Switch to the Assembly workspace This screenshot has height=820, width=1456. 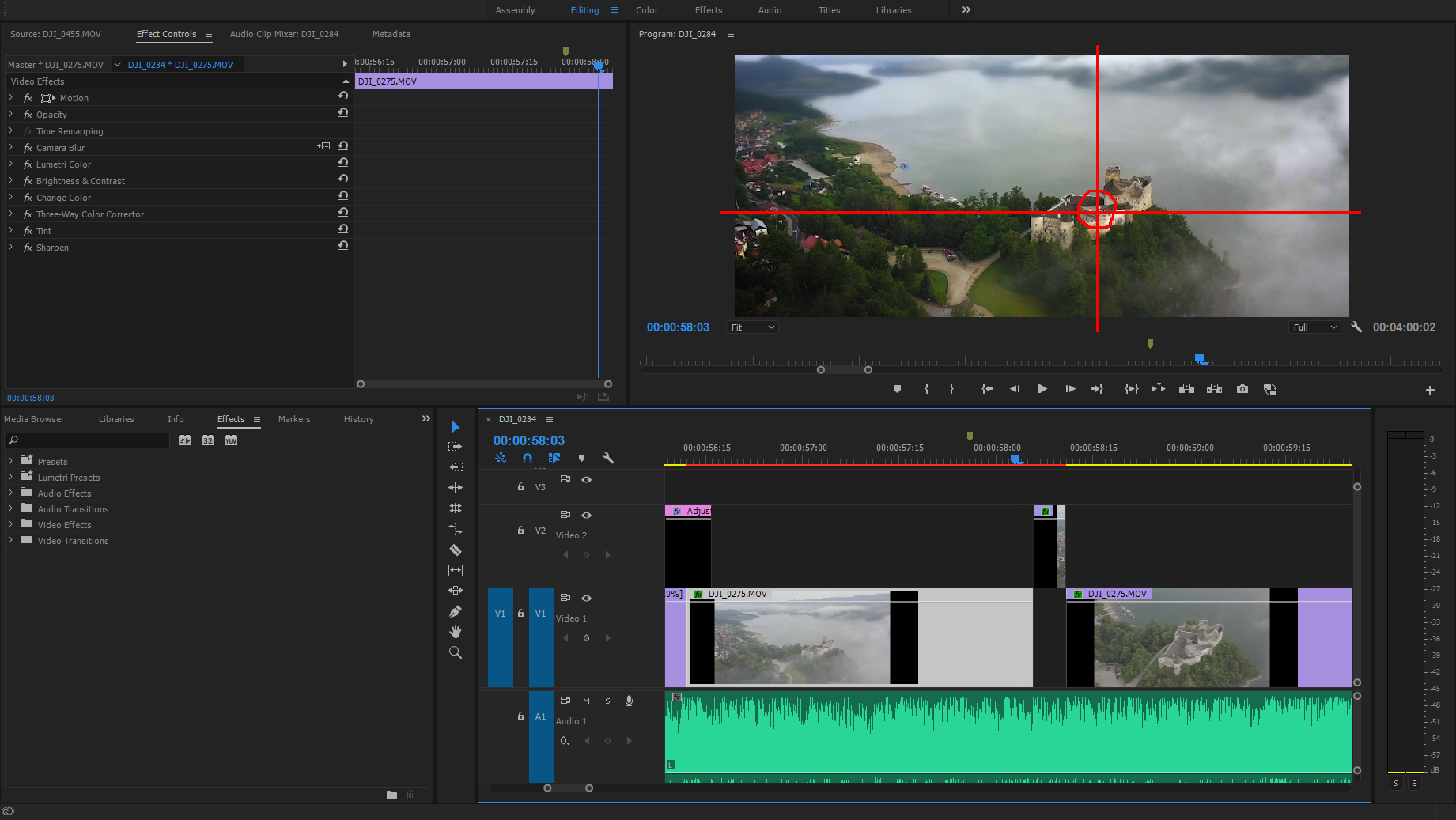pos(515,10)
